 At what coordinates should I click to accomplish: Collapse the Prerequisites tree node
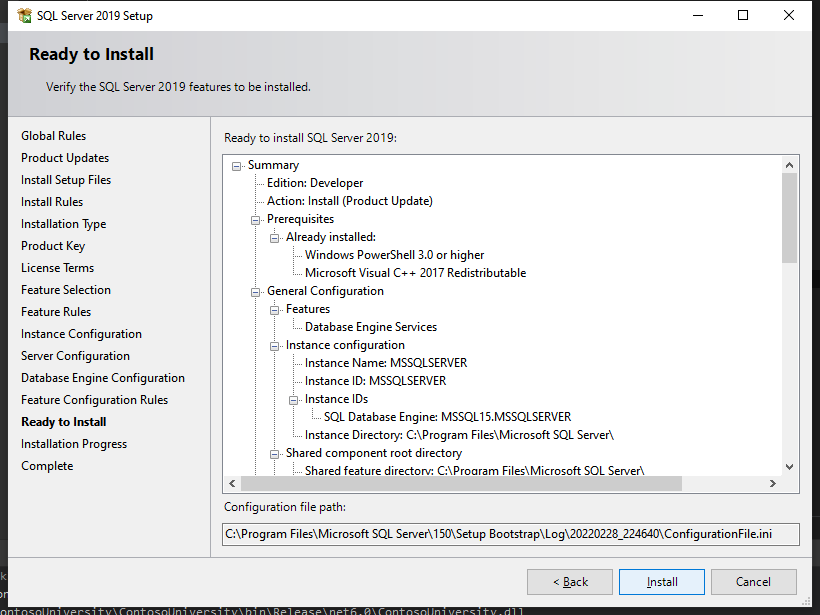256,219
